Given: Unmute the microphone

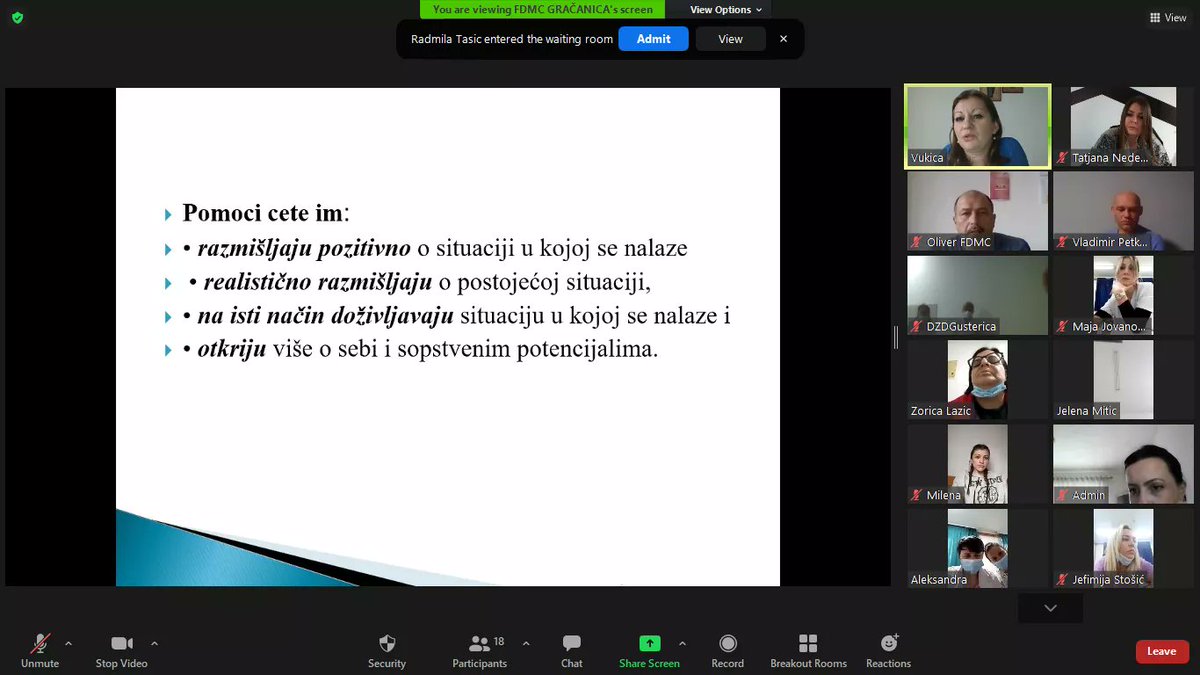Looking at the screenshot, I should [x=40, y=650].
